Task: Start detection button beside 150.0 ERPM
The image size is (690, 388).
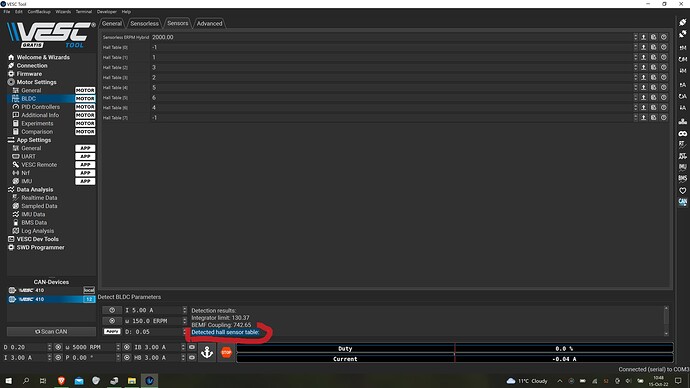Action: 112,321
